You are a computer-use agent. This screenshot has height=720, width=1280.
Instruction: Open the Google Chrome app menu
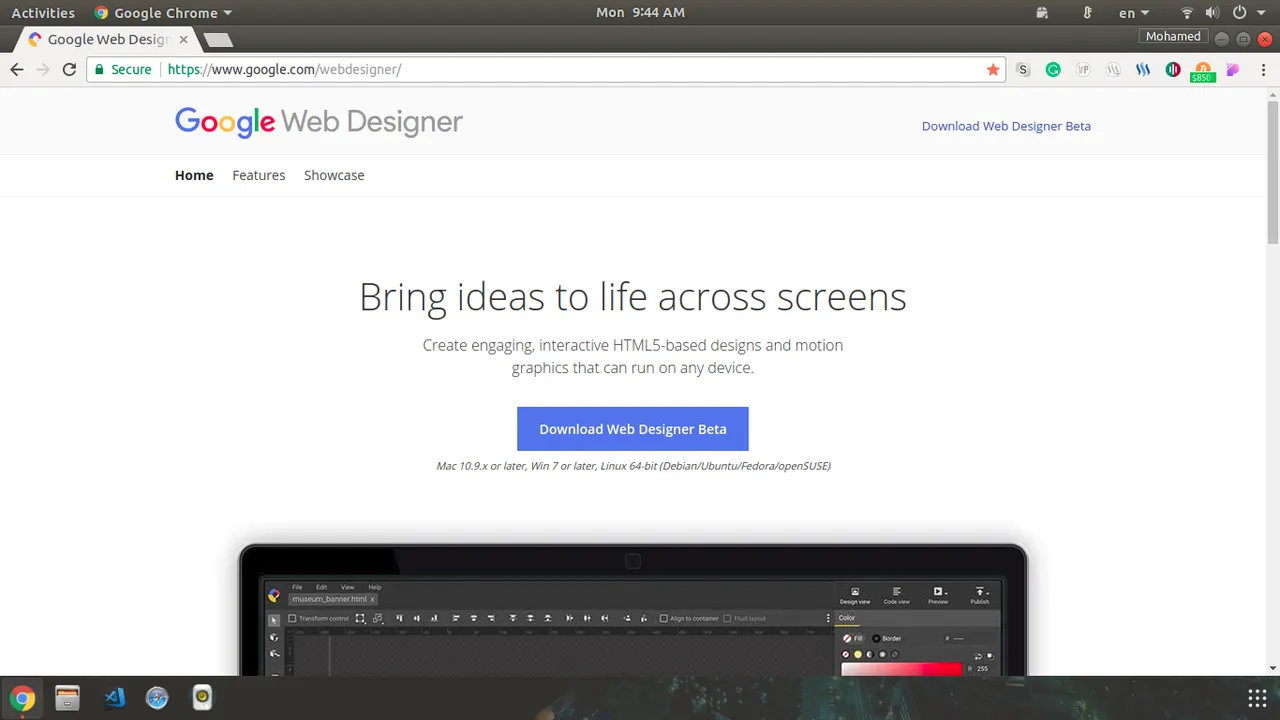[163, 13]
